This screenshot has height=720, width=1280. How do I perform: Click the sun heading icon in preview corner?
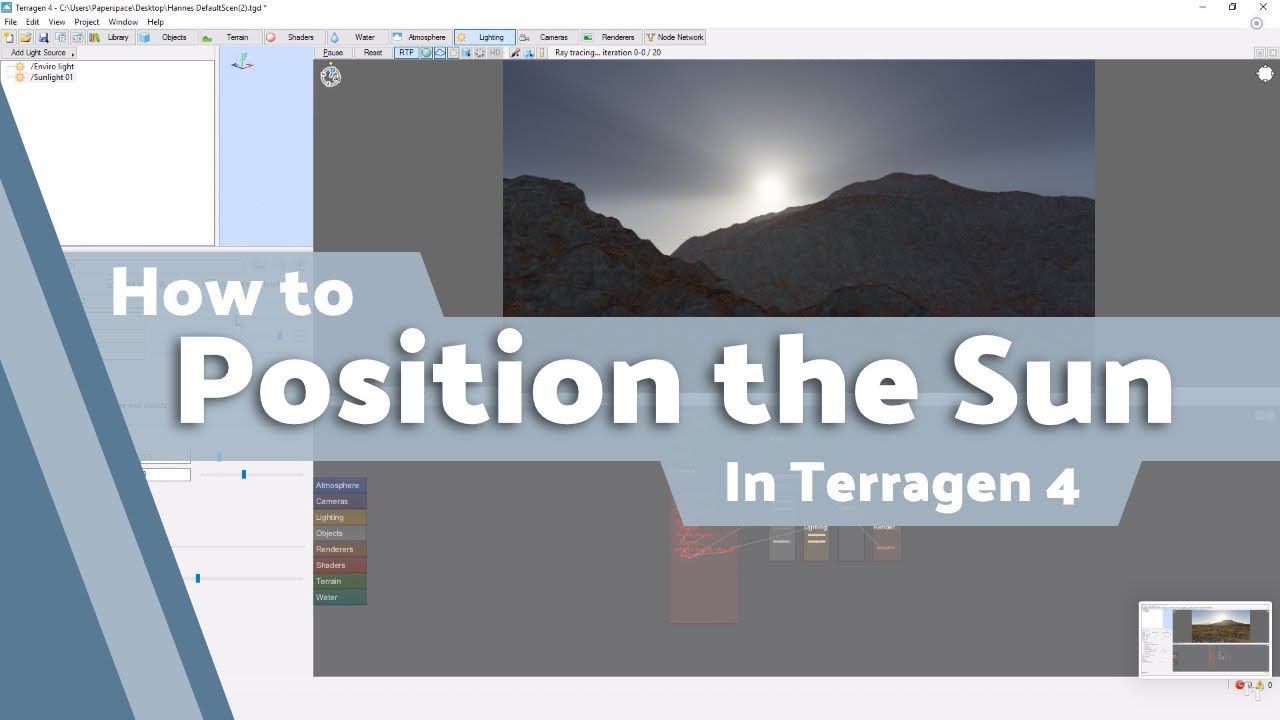click(1265, 74)
